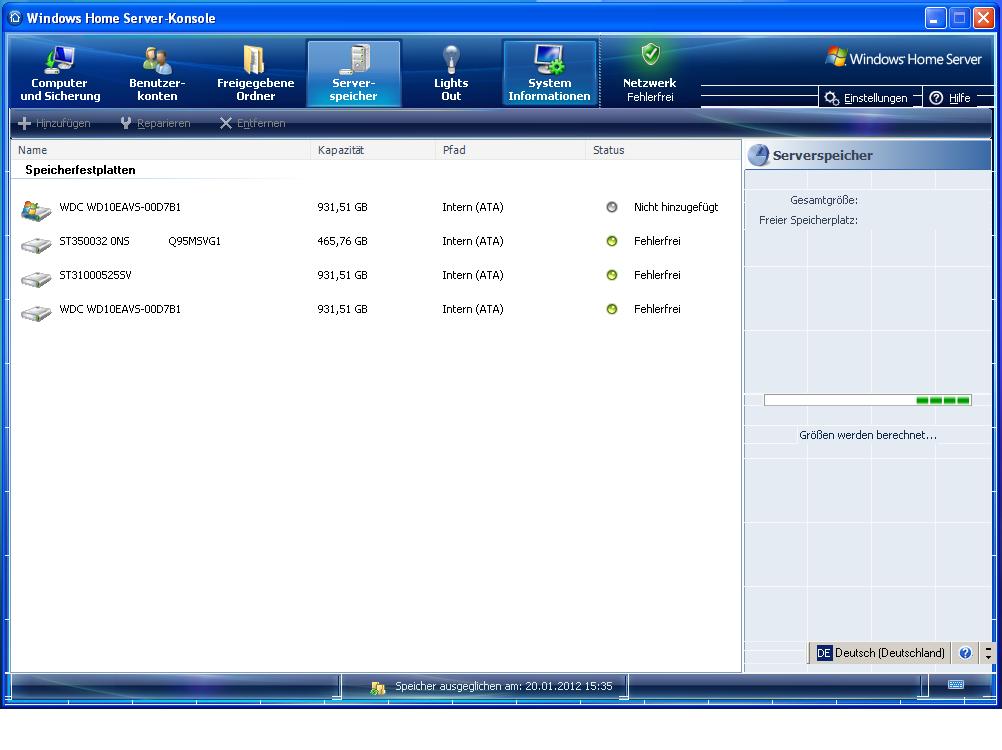1002x750 pixels.
Task: Click the Pfad column header
Action: (510, 150)
